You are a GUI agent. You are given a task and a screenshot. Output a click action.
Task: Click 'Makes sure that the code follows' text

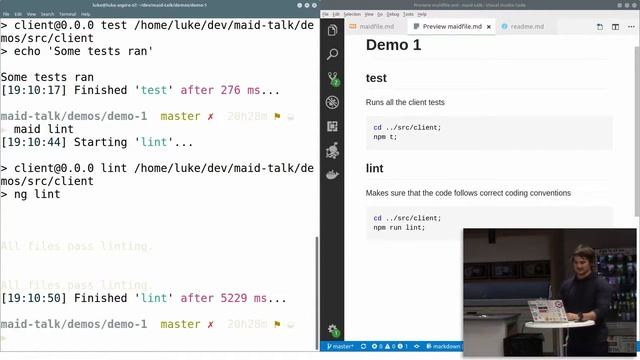pyautogui.click(x=468, y=193)
